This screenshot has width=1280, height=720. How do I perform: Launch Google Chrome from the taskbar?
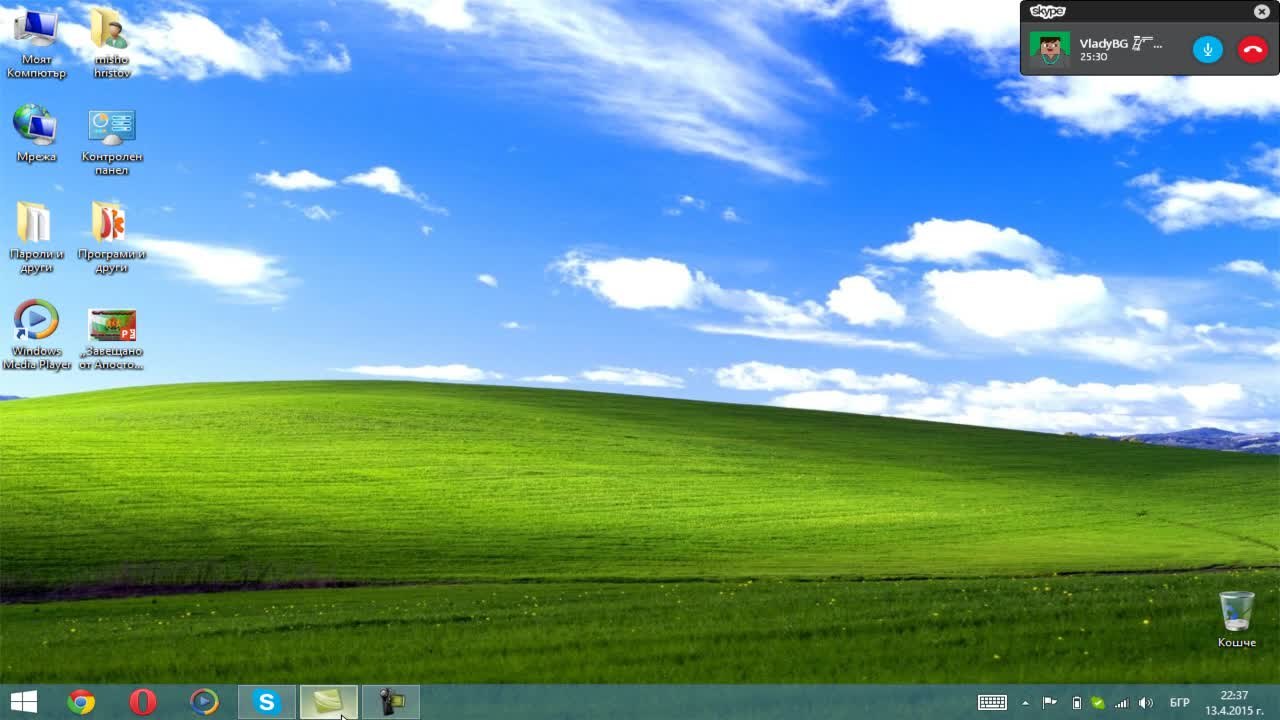81,702
